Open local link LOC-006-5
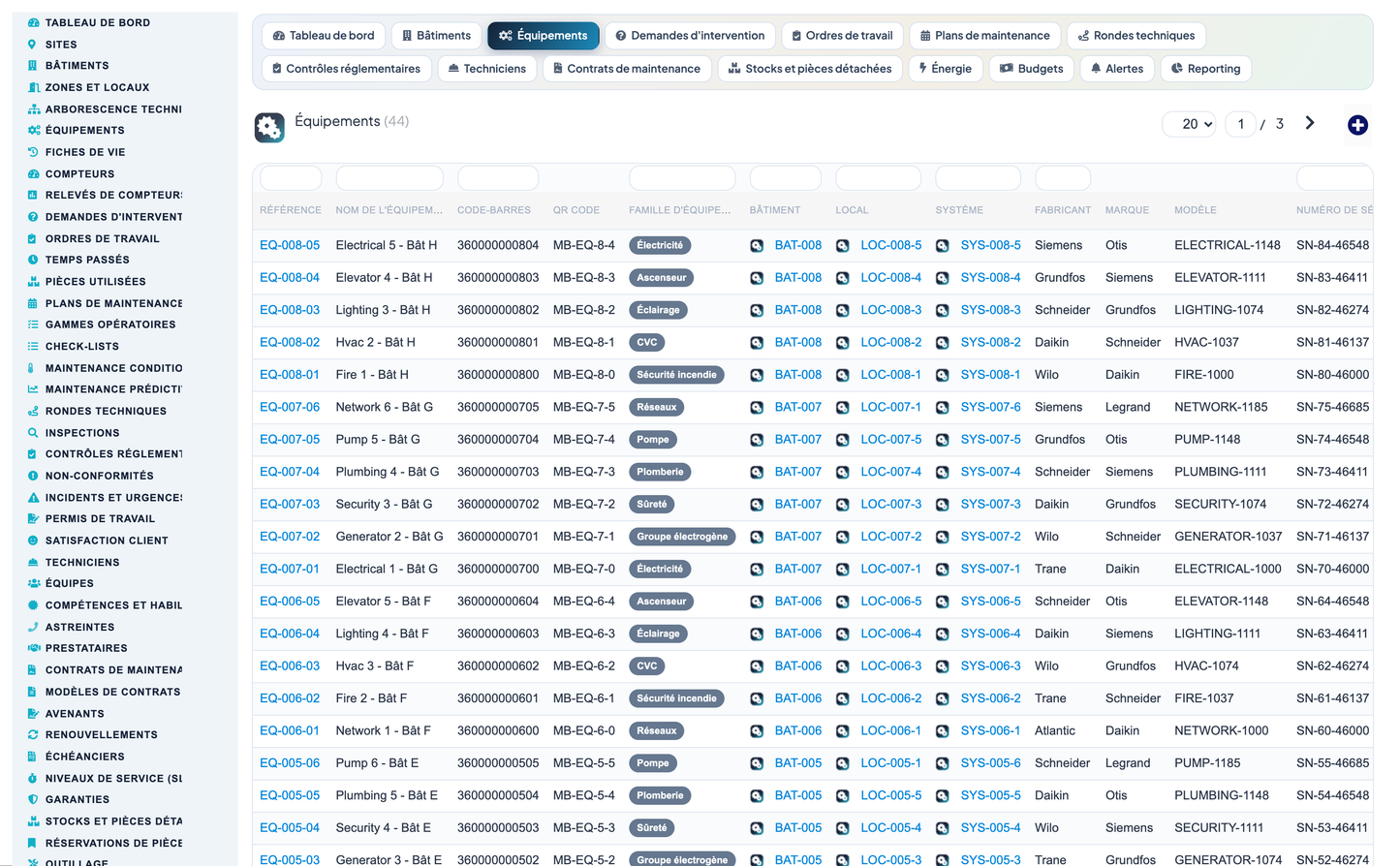 pyautogui.click(x=891, y=602)
